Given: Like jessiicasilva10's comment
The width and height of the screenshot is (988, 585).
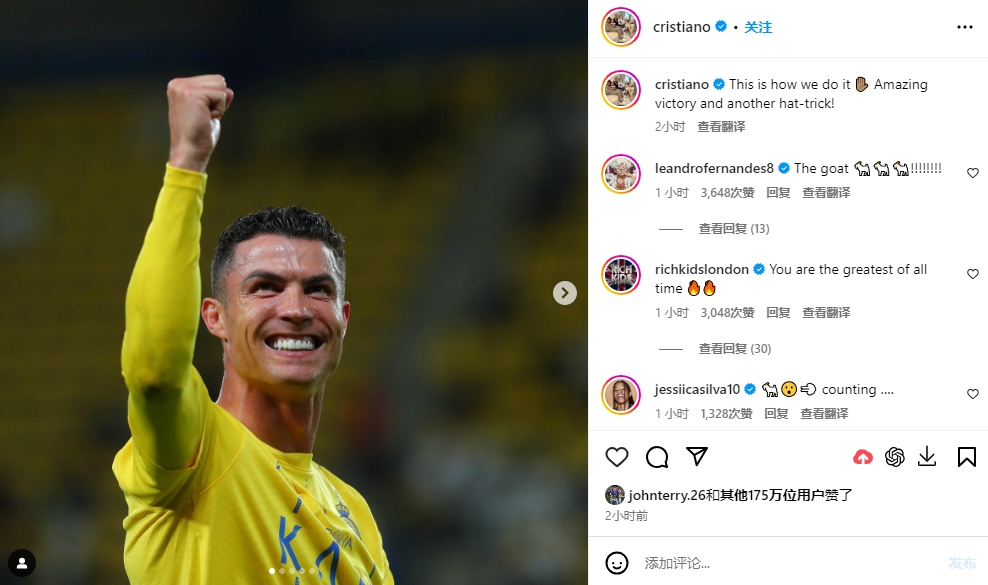Looking at the screenshot, I should pyautogui.click(x=973, y=394).
